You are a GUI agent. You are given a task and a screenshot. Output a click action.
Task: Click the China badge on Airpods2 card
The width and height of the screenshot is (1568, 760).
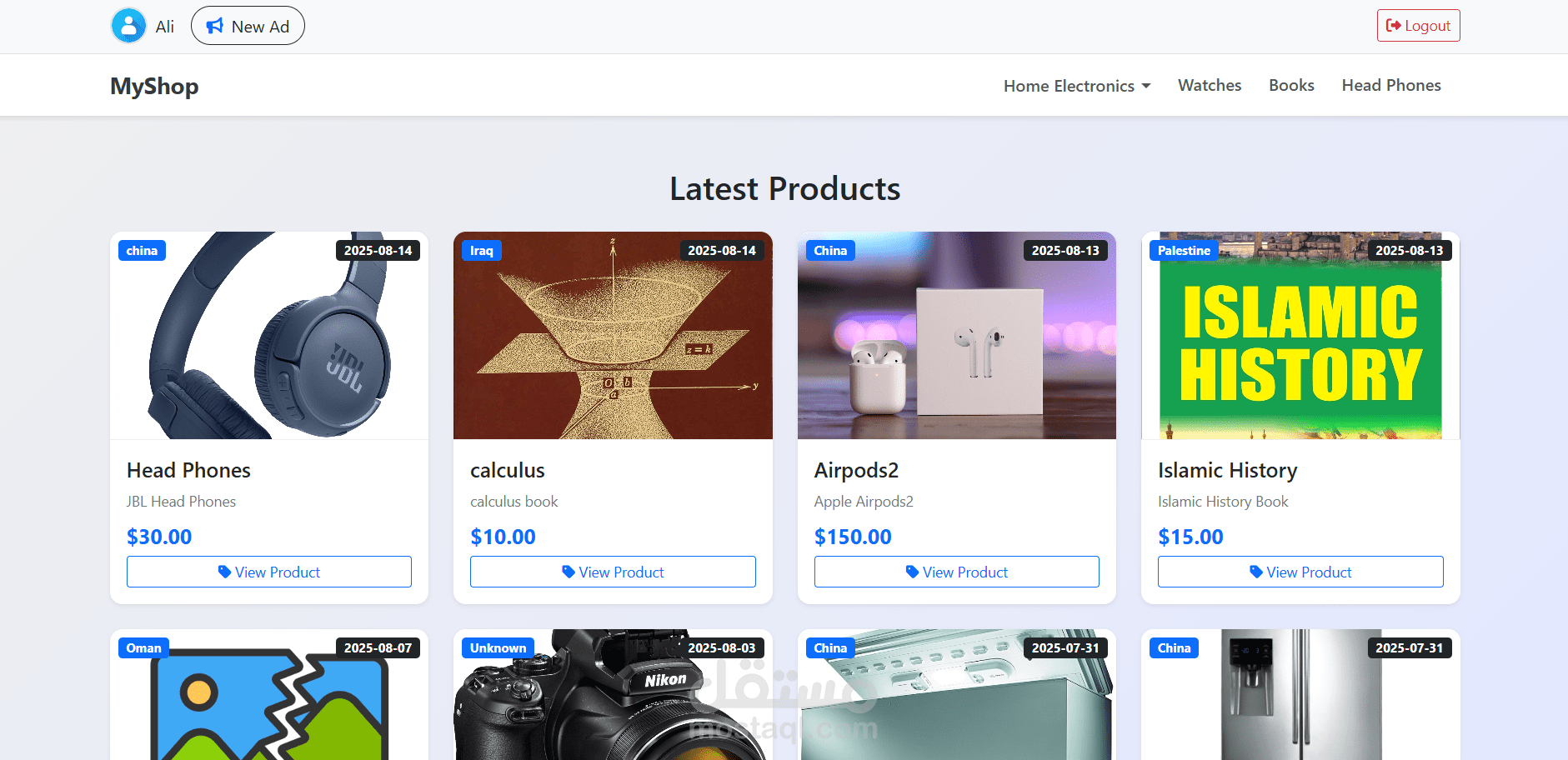[x=830, y=251]
